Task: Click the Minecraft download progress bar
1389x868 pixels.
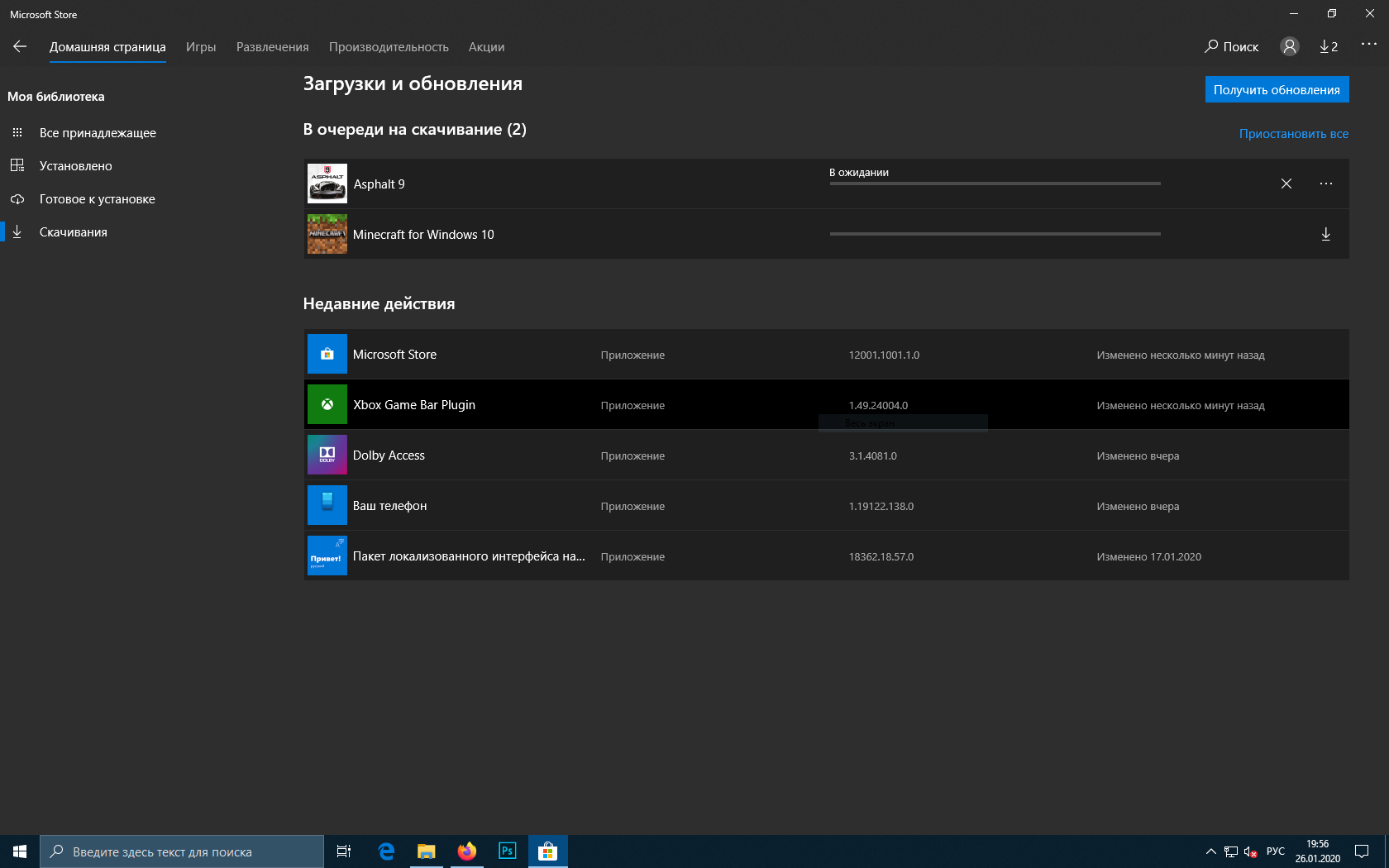Action: 995,234
